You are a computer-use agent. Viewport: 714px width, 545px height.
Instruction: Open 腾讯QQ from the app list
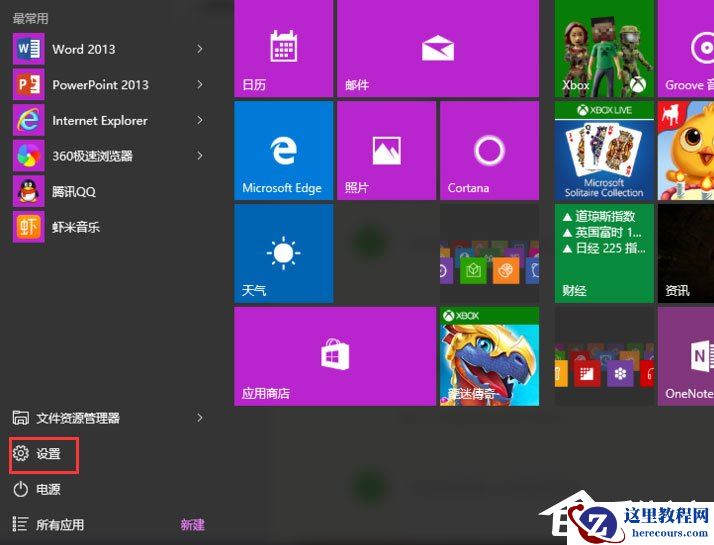click(x=108, y=191)
